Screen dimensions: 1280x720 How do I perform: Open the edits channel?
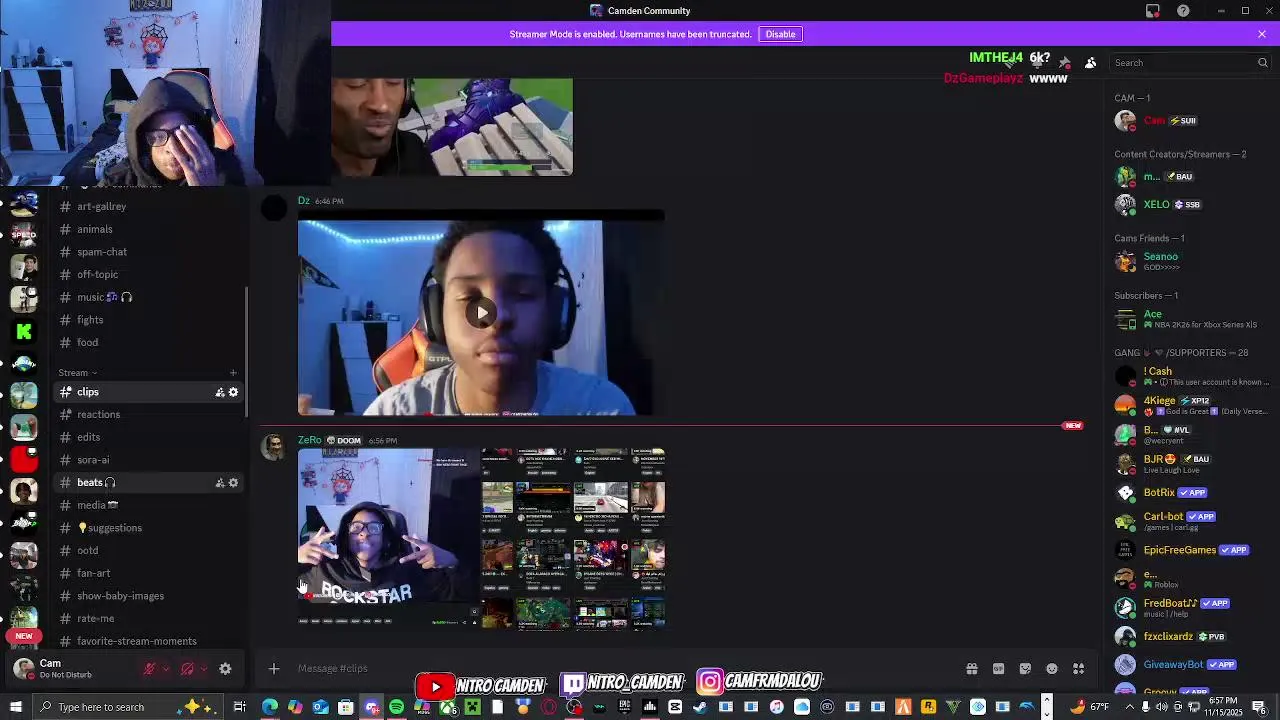[148, 437]
